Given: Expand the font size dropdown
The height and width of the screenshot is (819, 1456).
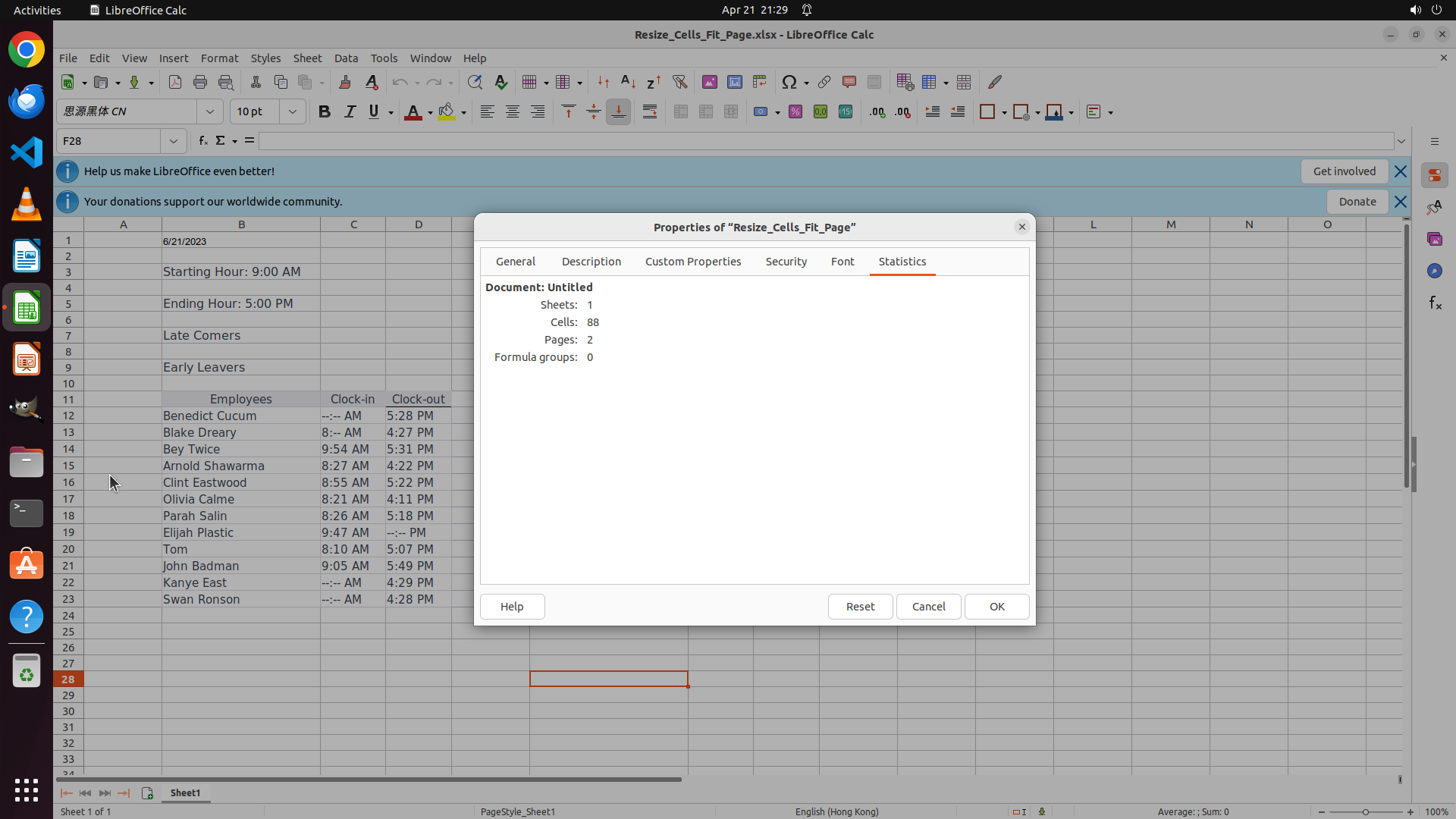Looking at the screenshot, I should (292, 111).
